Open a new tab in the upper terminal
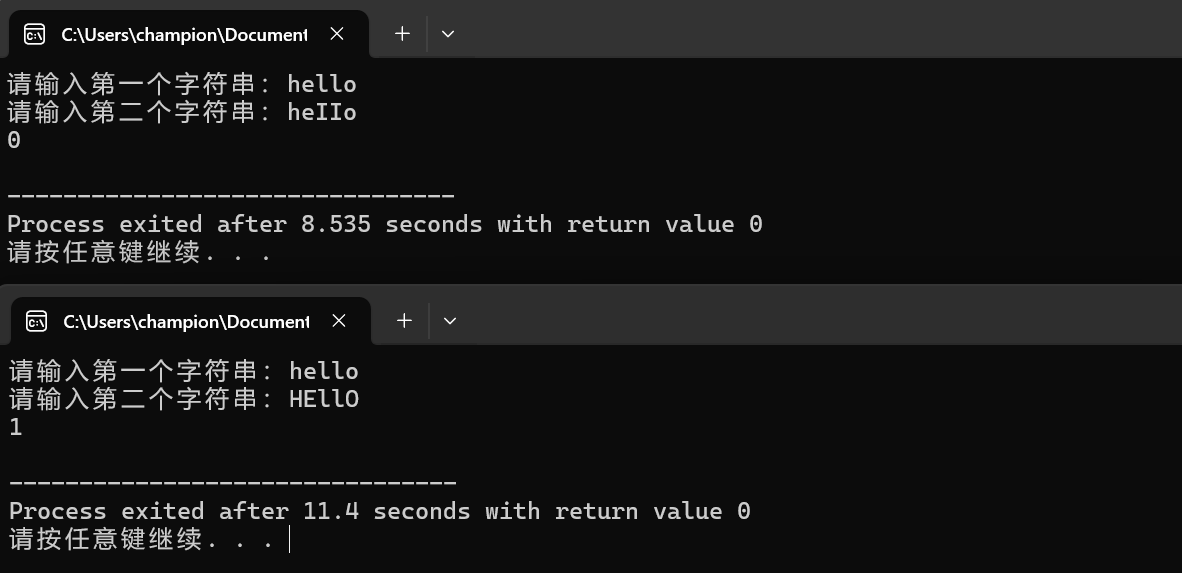1182x573 pixels. pyautogui.click(x=403, y=34)
